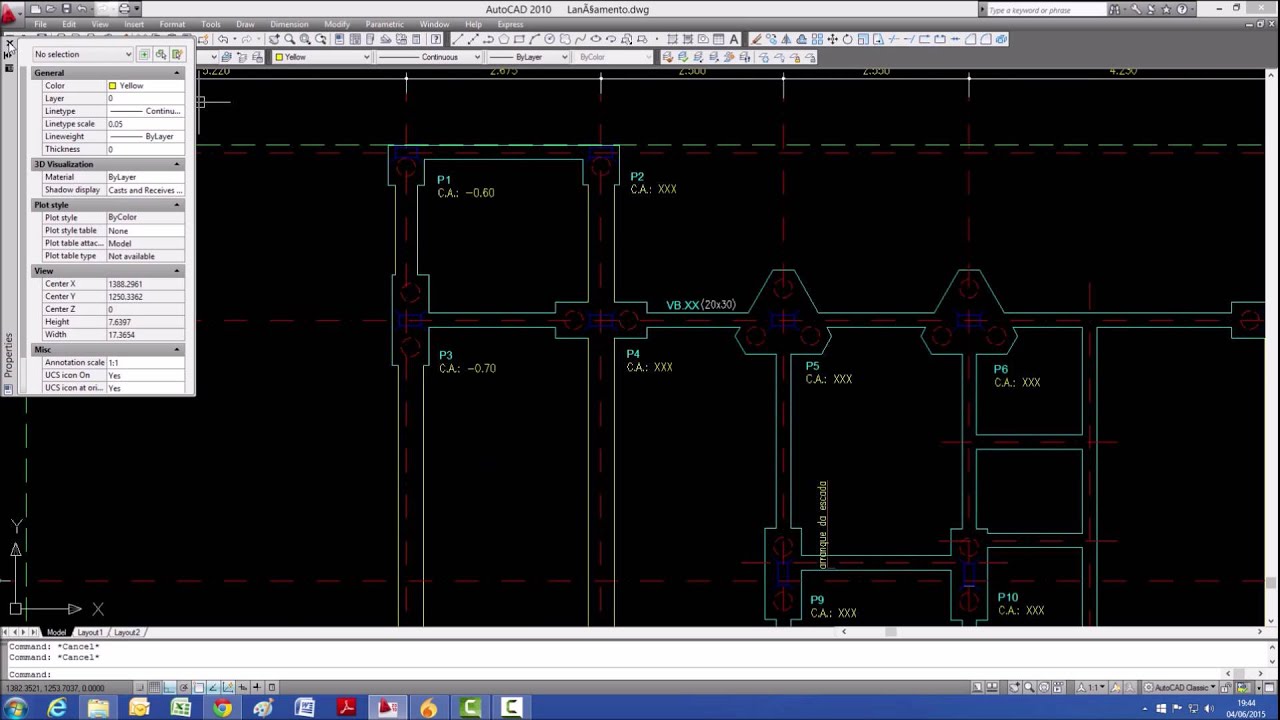The image size is (1280, 720).
Task: Toggle Polar tracking in status bar
Action: coord(183,688)
